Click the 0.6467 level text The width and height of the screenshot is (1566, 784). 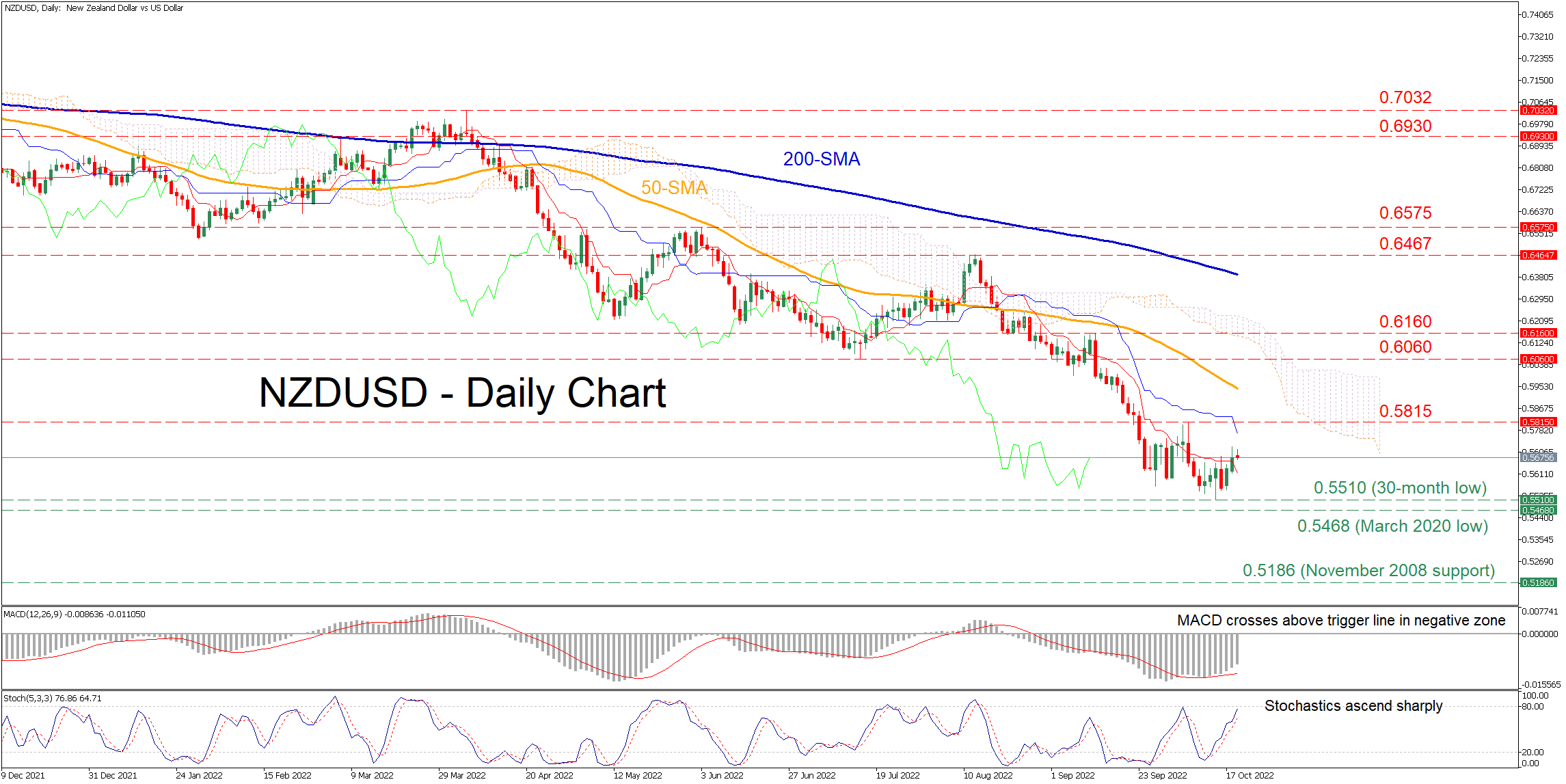1405,244
